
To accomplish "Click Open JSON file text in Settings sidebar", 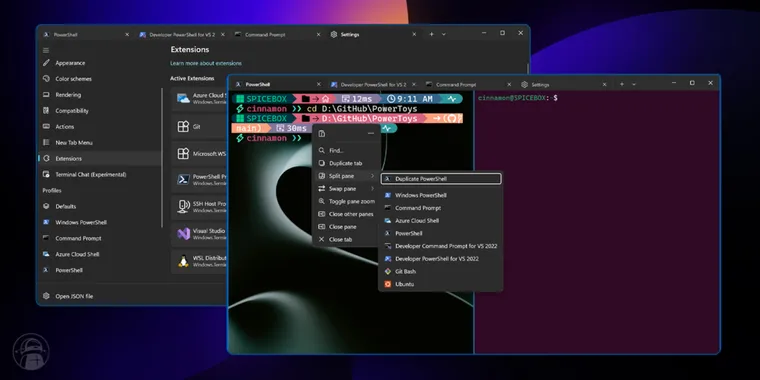I will [74, 296].
